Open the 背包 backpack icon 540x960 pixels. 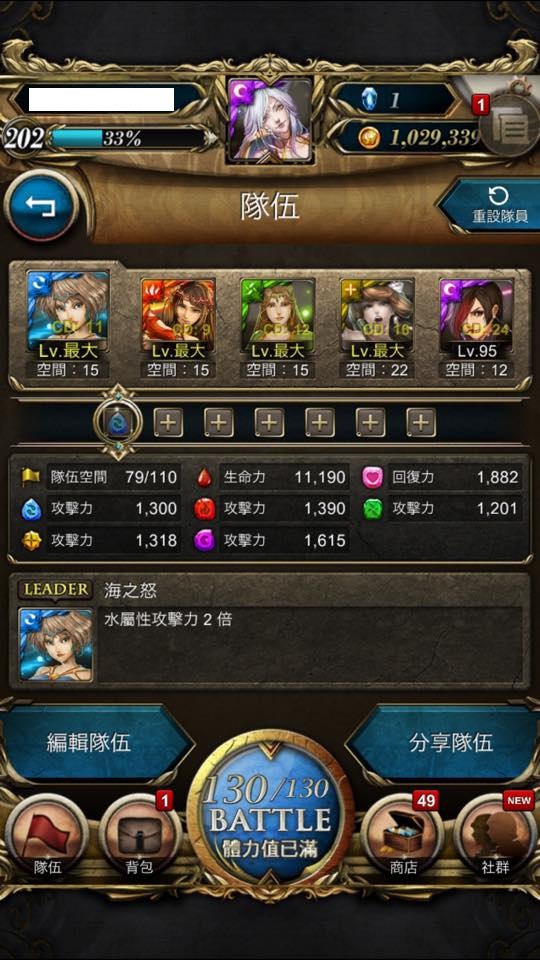tap(140, 836)
